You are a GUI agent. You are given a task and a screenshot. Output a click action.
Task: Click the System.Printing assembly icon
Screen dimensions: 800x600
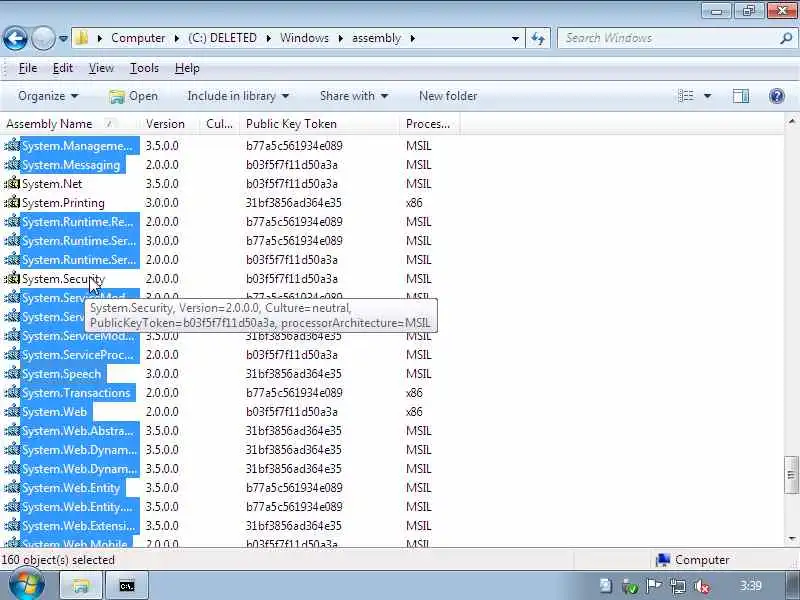pos(12,203)
